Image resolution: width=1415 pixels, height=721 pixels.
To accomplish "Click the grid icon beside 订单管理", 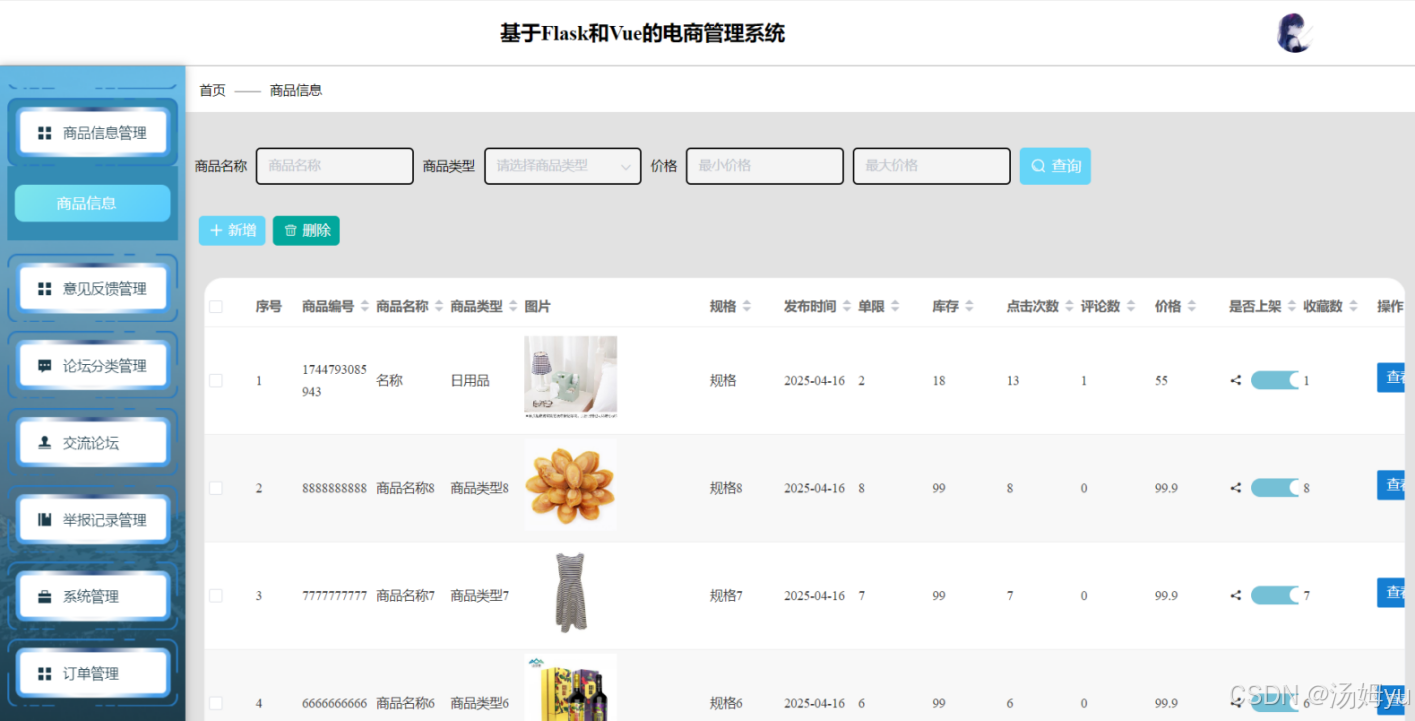I will (x=44, y=674).
